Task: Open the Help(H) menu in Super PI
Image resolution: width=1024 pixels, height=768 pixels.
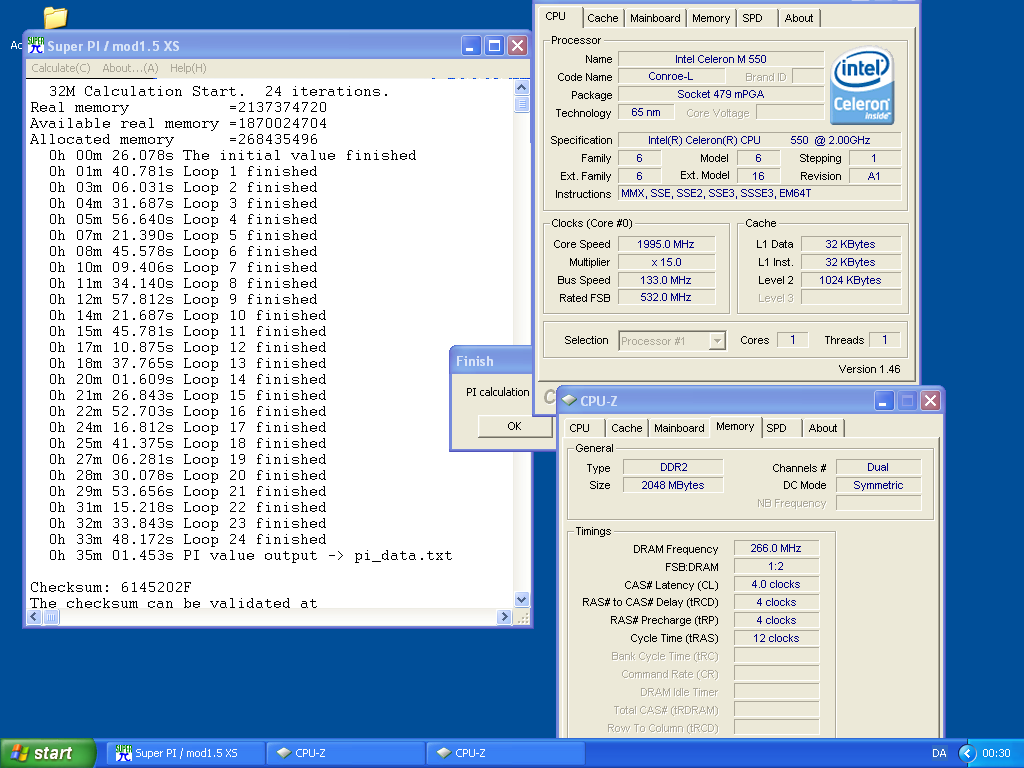Action: pyautogui.click(x=188, y=68)
